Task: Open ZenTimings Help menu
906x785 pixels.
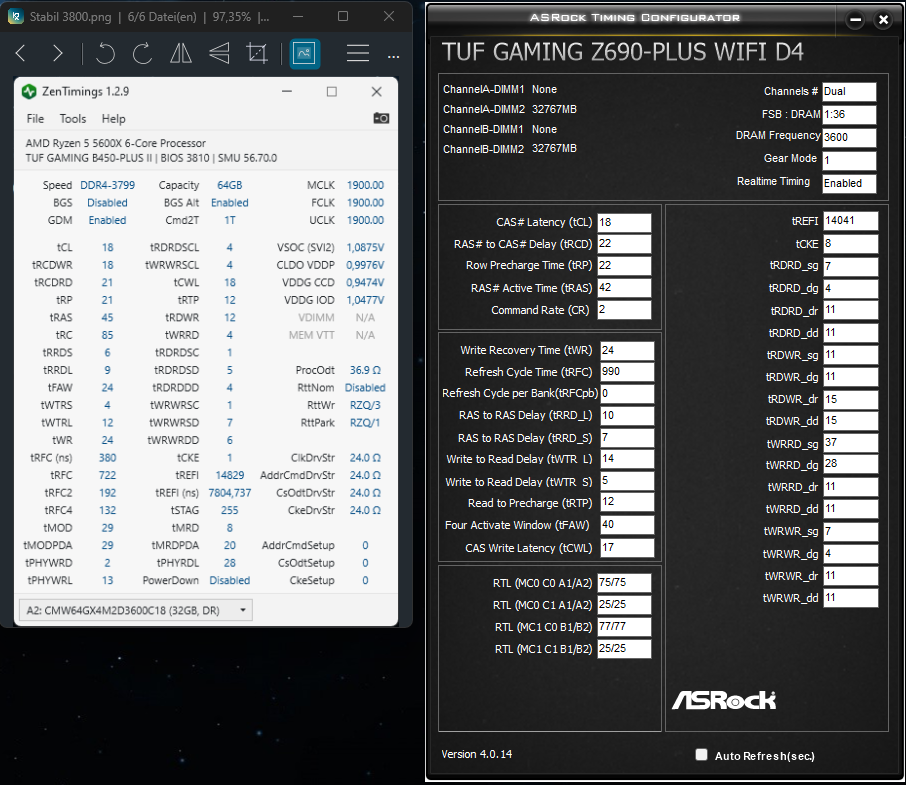Action: pyautogui.click(x=113, y=118)
